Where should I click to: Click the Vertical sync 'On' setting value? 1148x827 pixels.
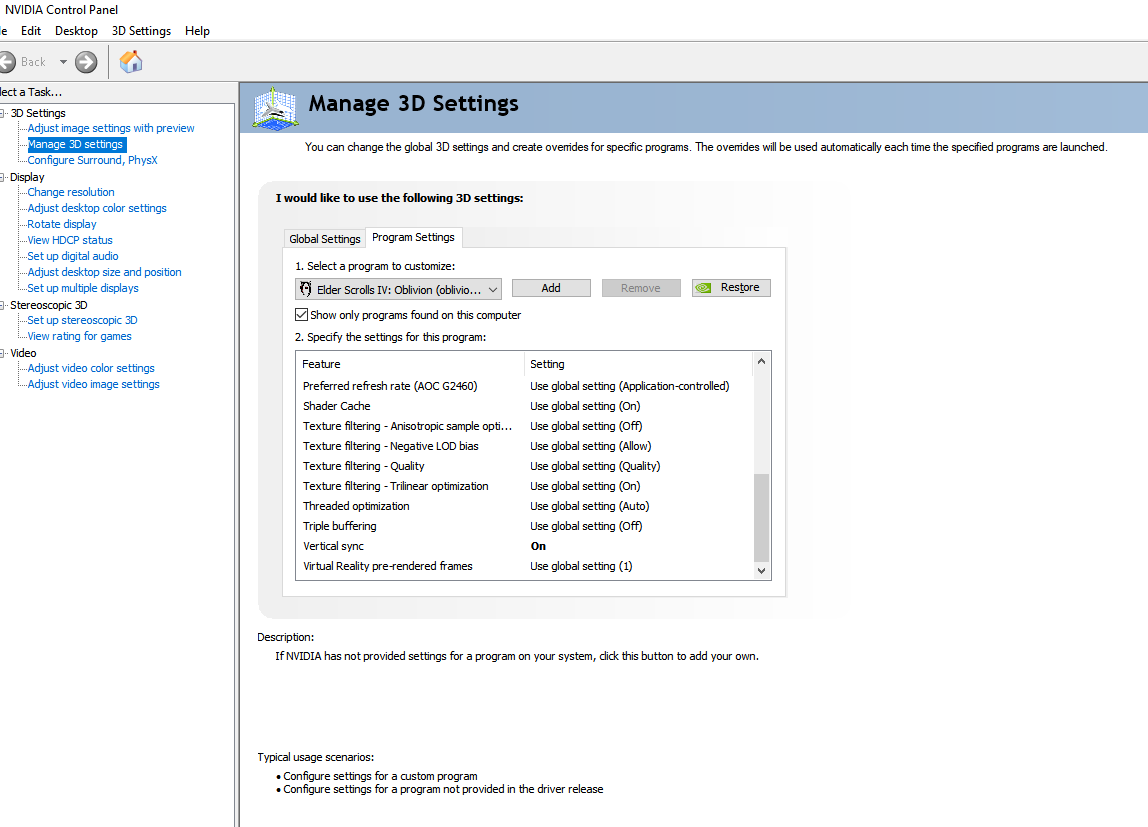pos(538,546)
